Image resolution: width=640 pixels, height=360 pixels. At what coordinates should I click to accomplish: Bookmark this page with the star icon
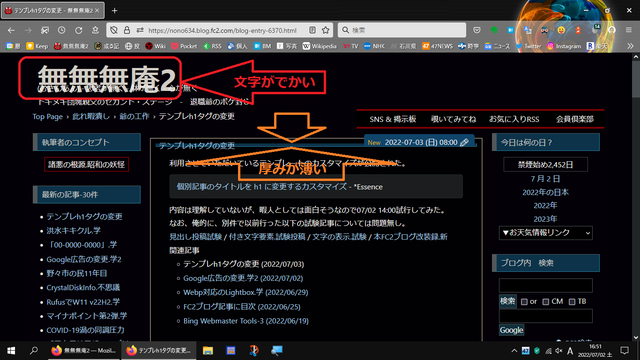pyautogui.click(x=325, y=30)
